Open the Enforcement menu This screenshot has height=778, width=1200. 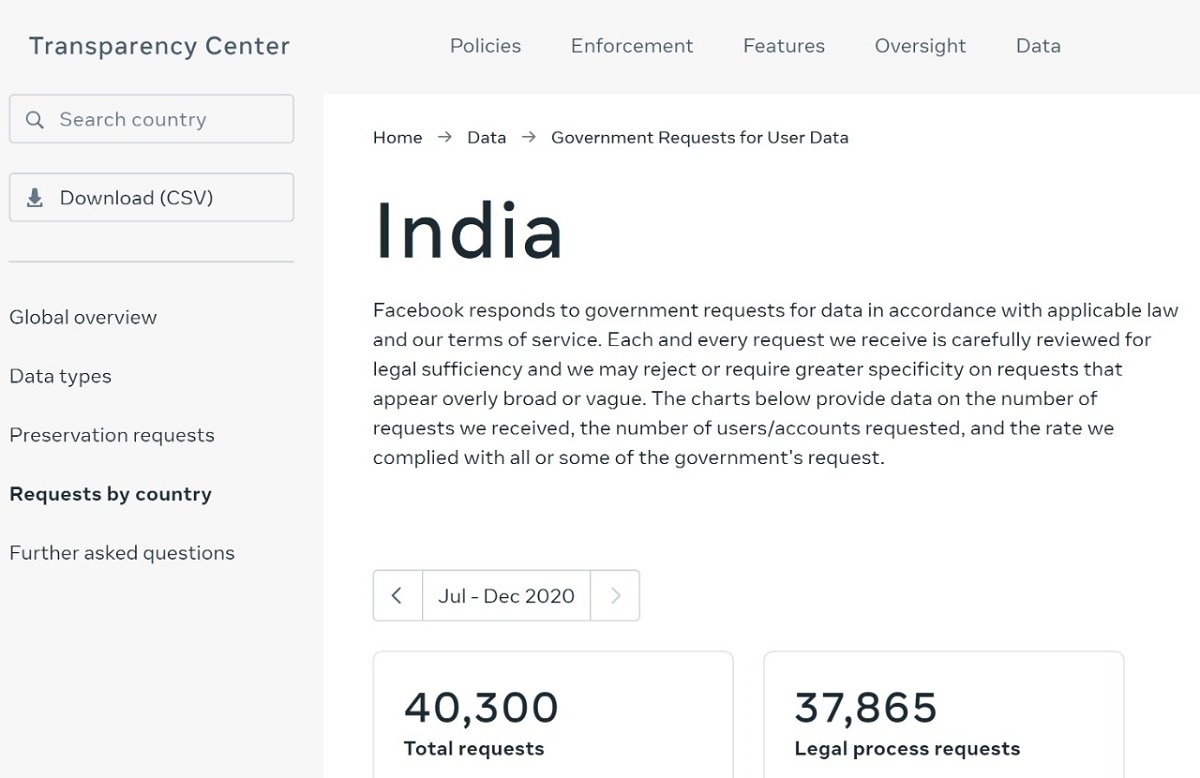tap(632, 46)
